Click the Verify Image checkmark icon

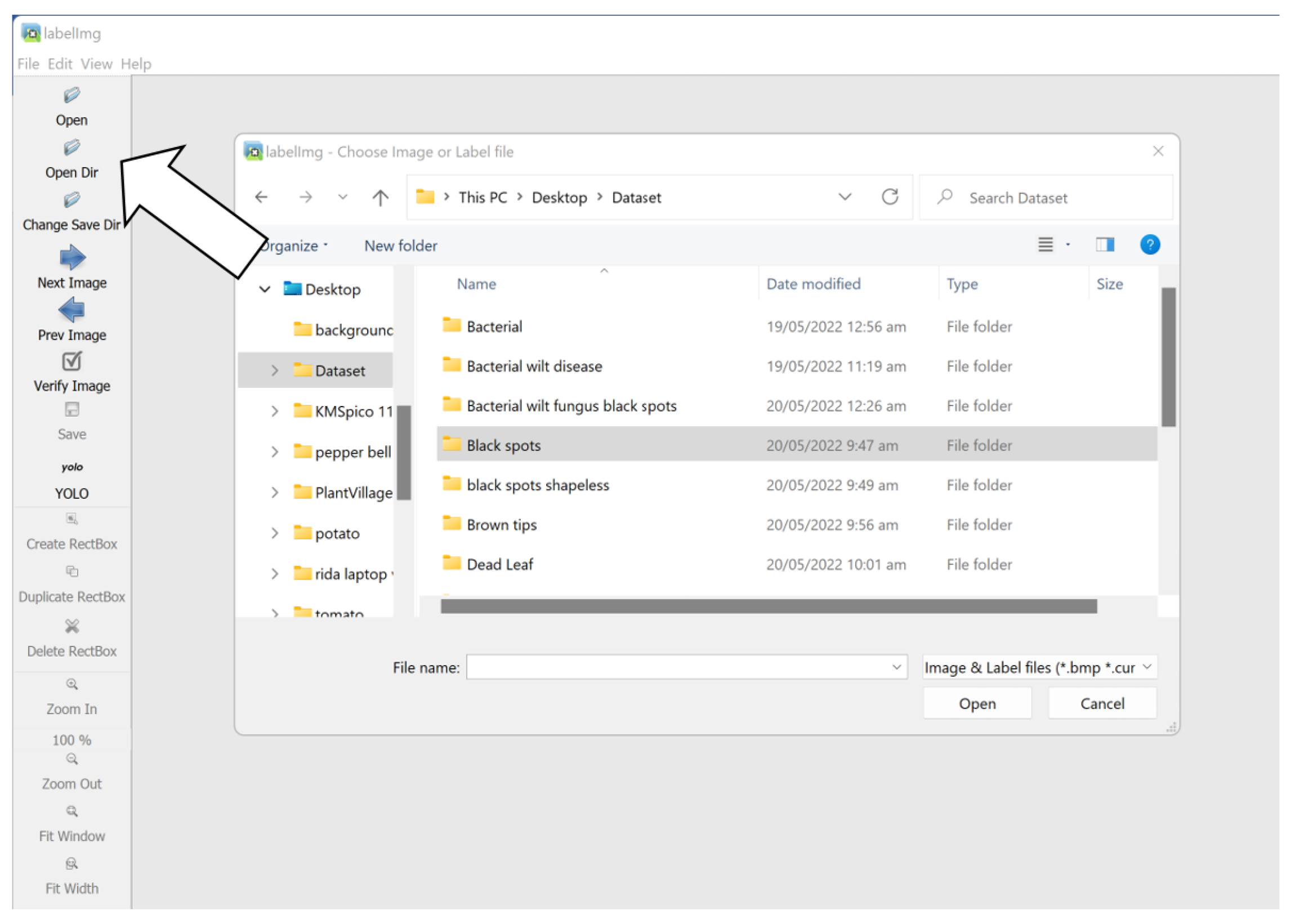72,362
